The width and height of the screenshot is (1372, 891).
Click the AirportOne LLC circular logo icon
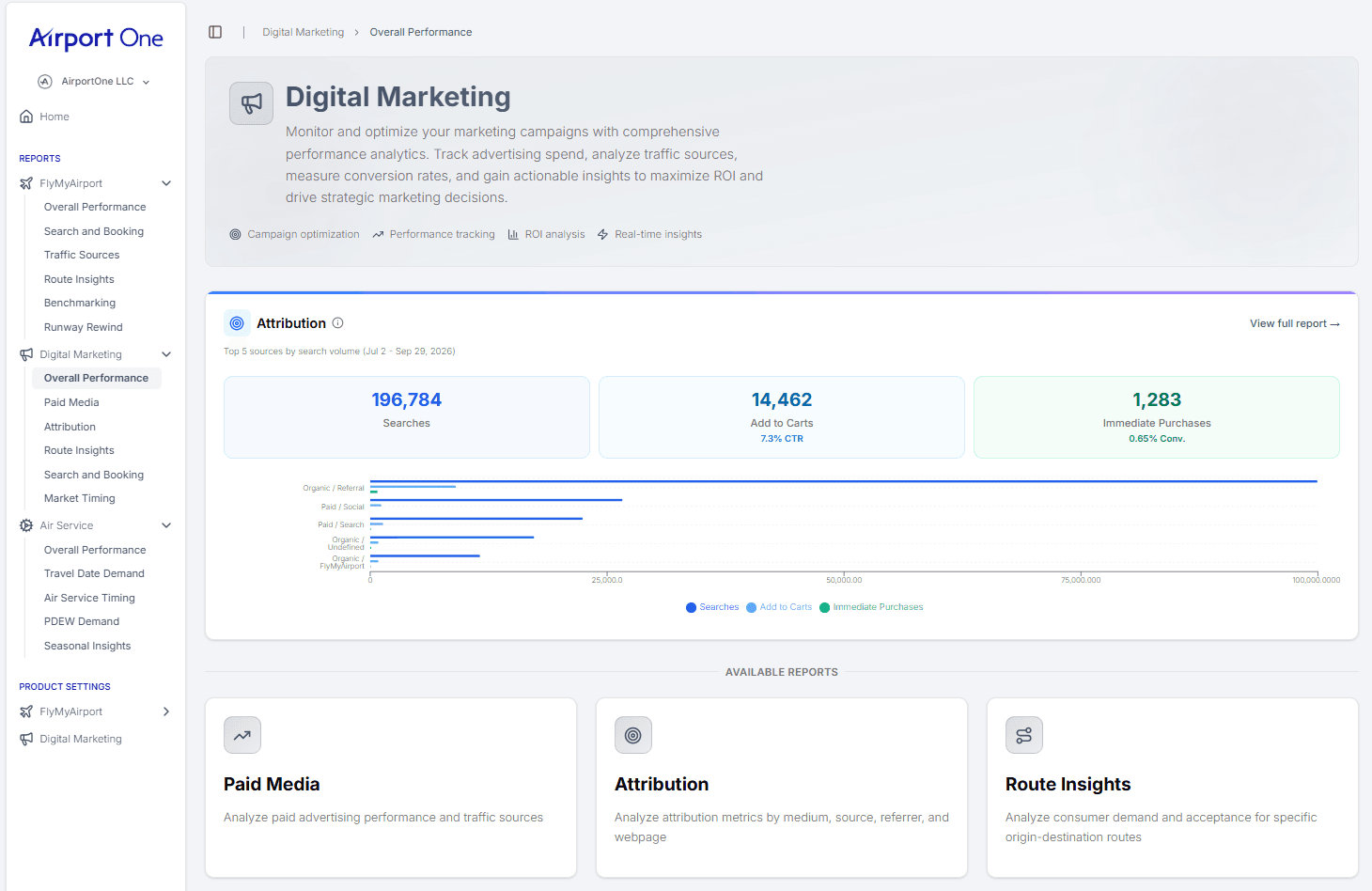pyautogui.click(x=45, y=82)
